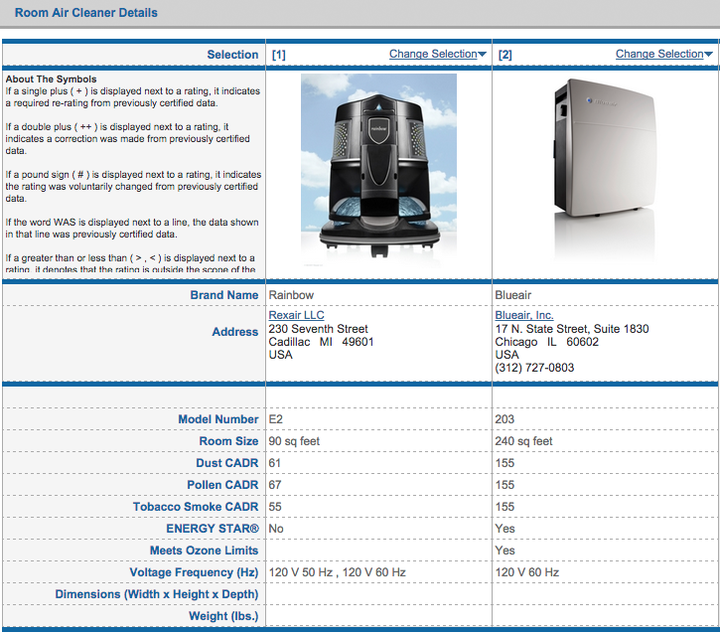Screen dimensions: 720x633
Task: Click the (312) 727-0803 phone number
Action: [x=534, y=368]
